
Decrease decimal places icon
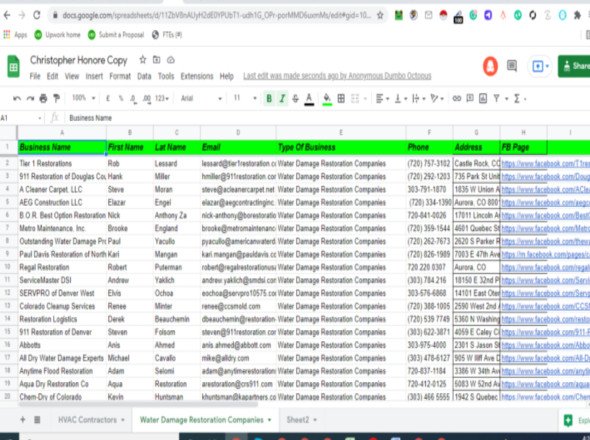point(133,99)
